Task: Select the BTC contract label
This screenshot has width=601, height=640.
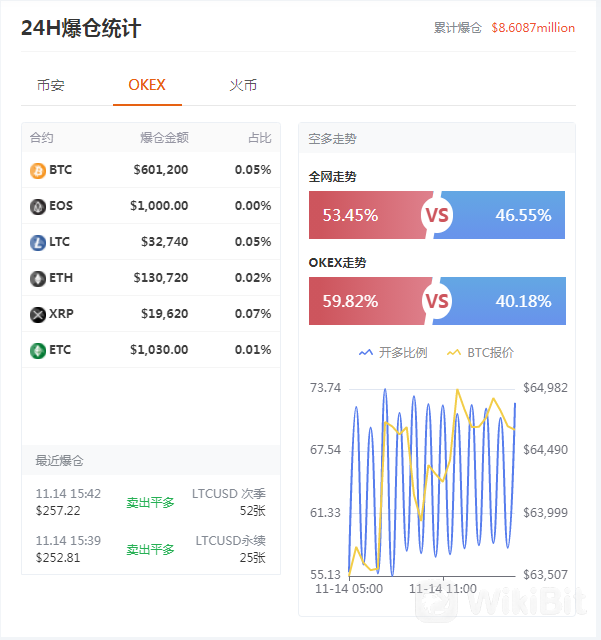Action: [x=60, y=170]
